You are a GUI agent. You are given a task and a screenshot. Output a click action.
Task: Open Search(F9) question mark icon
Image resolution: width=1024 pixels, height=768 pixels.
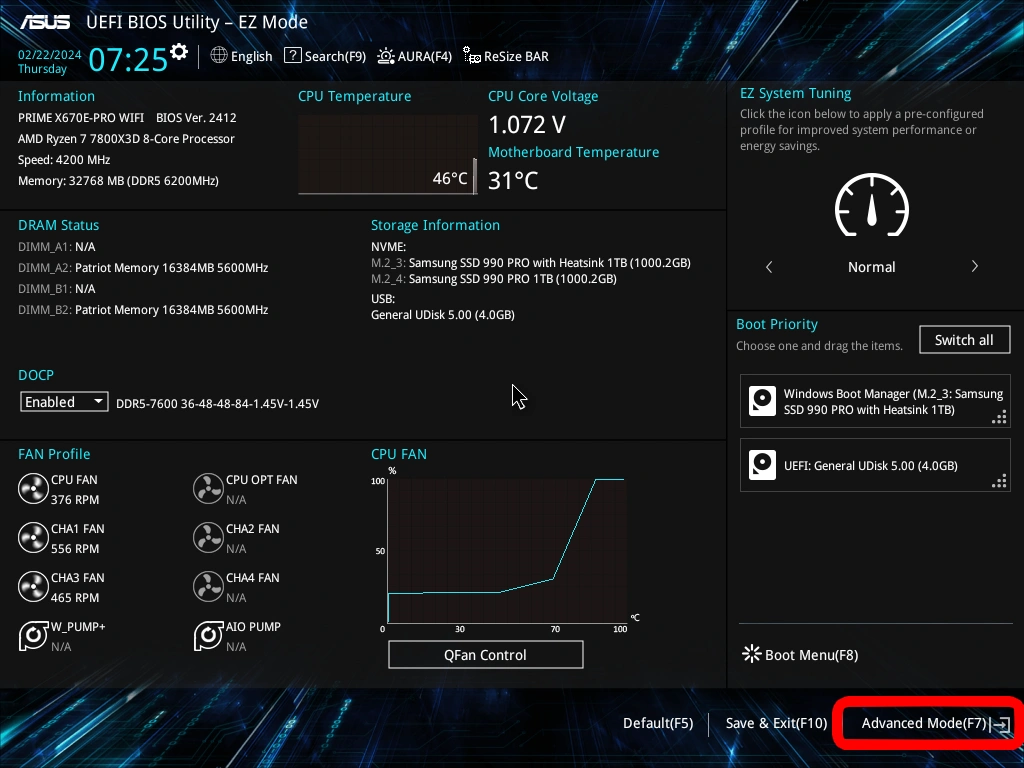293,56
